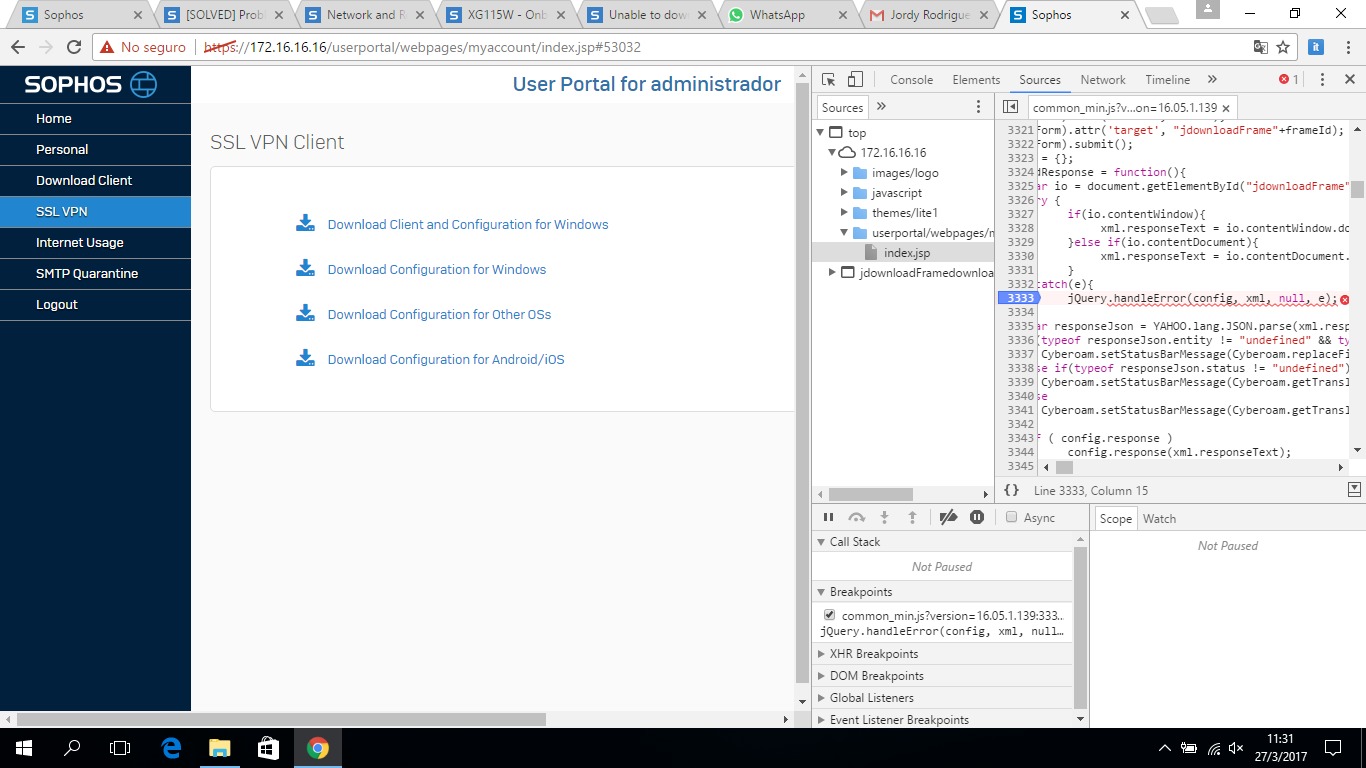
Task: Reload the page in Chrome
Action: point(73,47)
